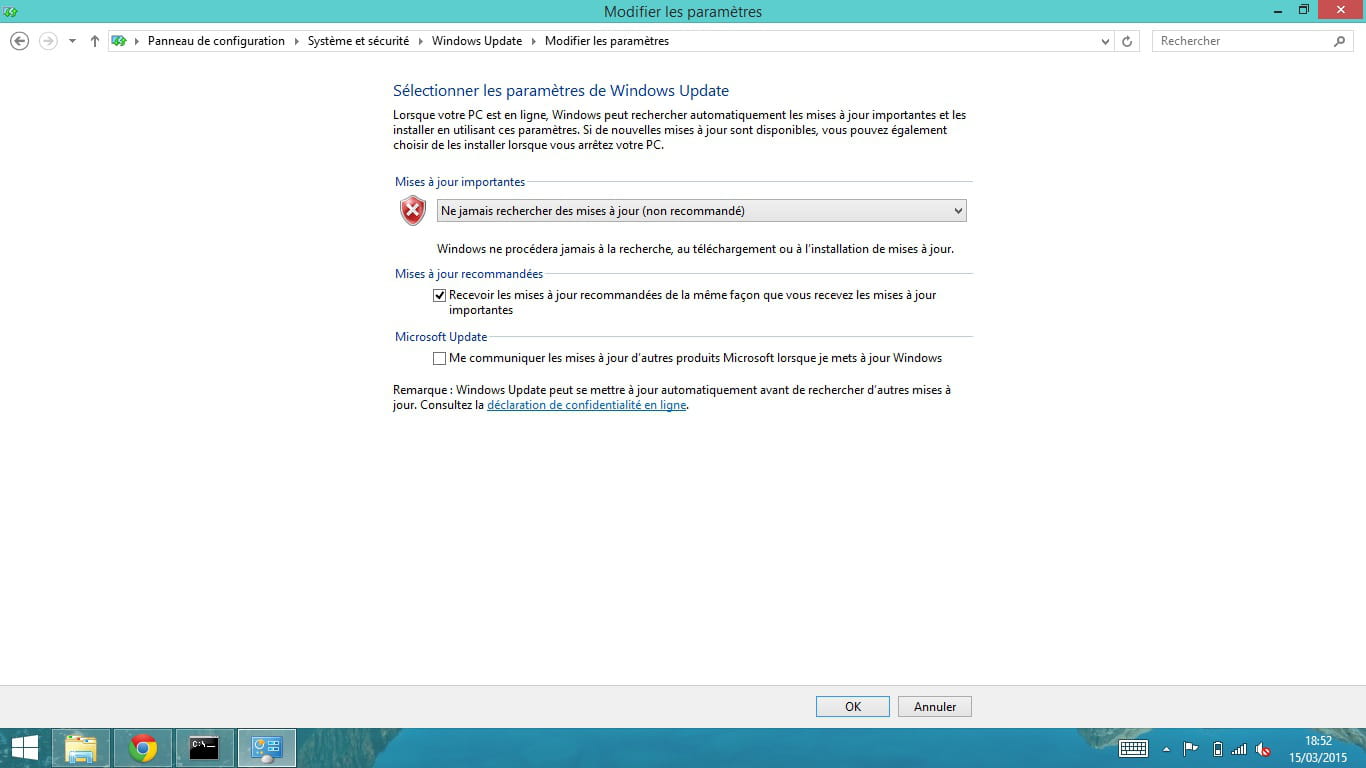Screen dimensions: 1366x768
Task: Open File Explorer from the taskbar
Action: 81,748
